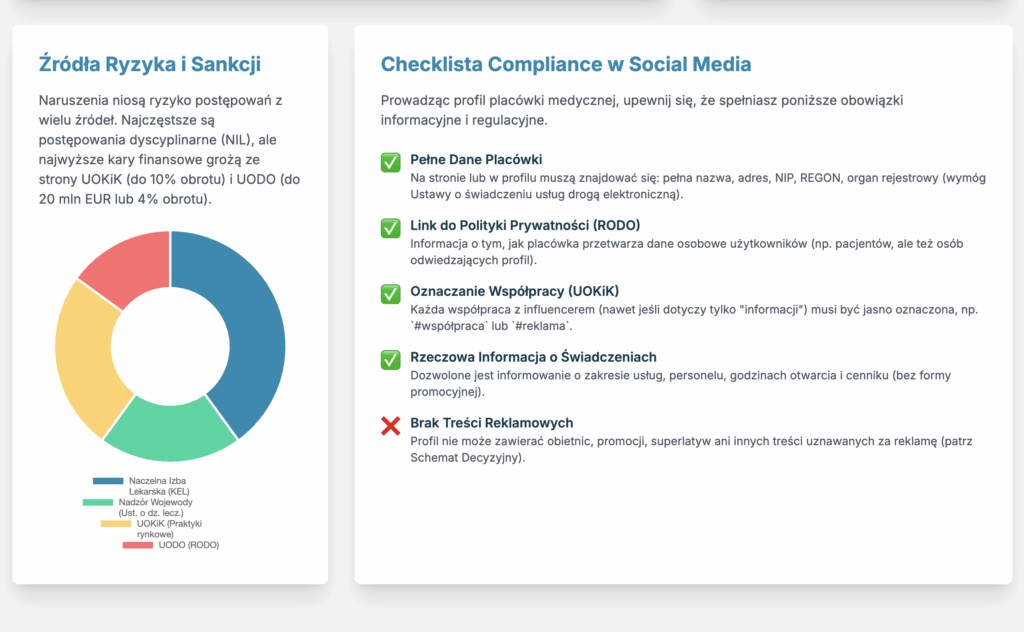Toggle the Nadzór Wojewody legend label
The image size is (1024, 632).
coord(155,507)
